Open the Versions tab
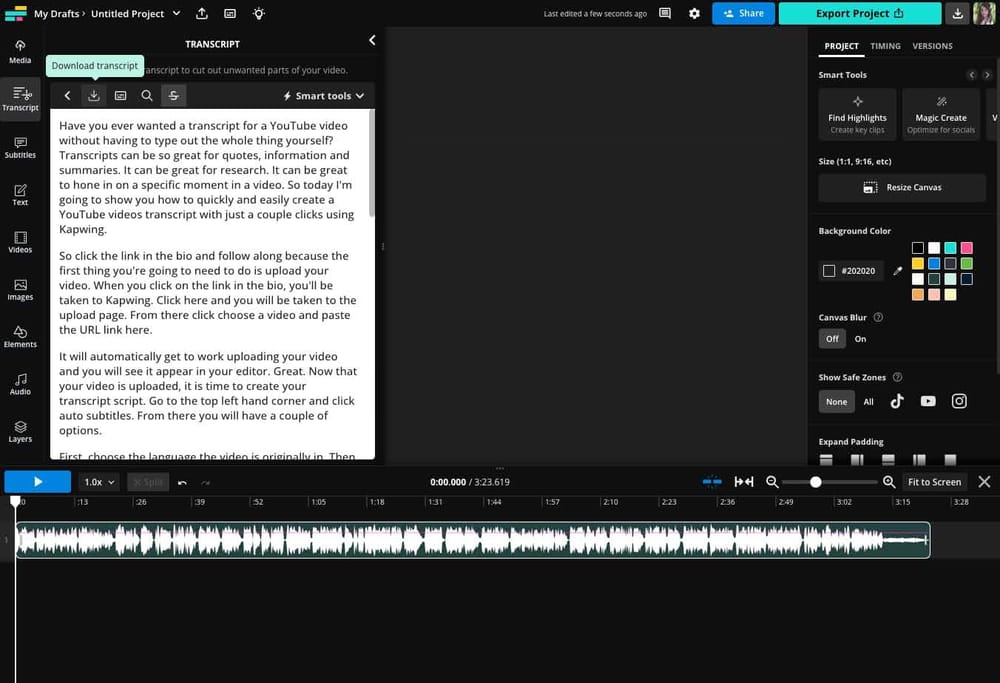Viewport: 1000px width, 683px height. point(932,46)
